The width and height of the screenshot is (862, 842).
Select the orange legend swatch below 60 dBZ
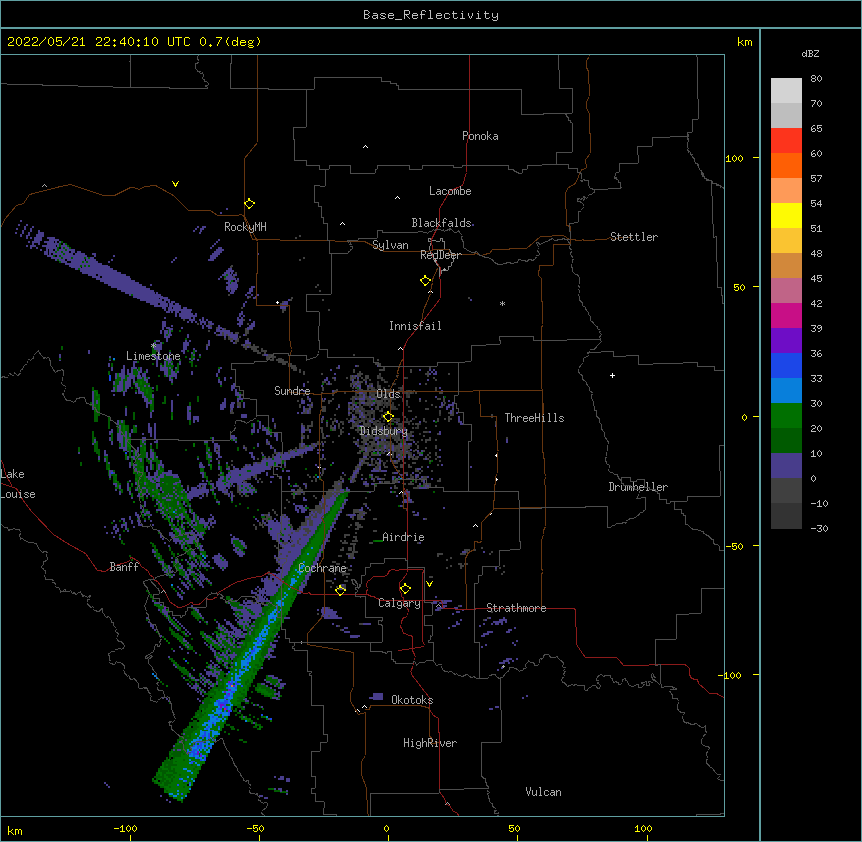786,165
